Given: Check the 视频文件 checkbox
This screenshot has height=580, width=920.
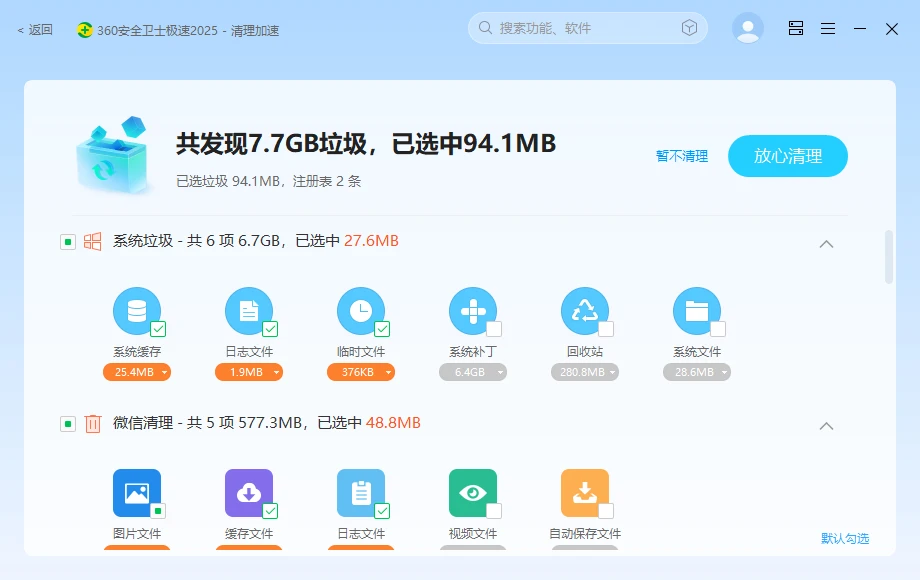Looking at the screenshot, I should click(494, 511).
